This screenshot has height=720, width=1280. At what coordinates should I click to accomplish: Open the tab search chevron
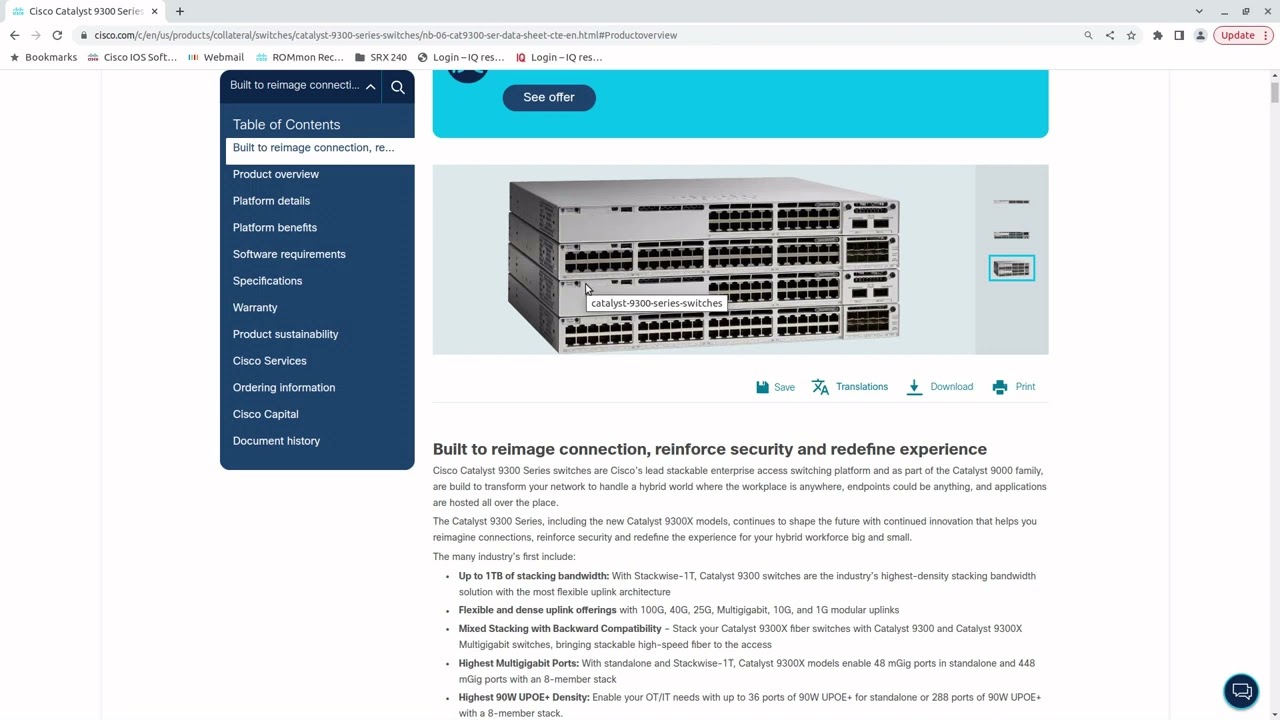click(x=1197, y=11)
